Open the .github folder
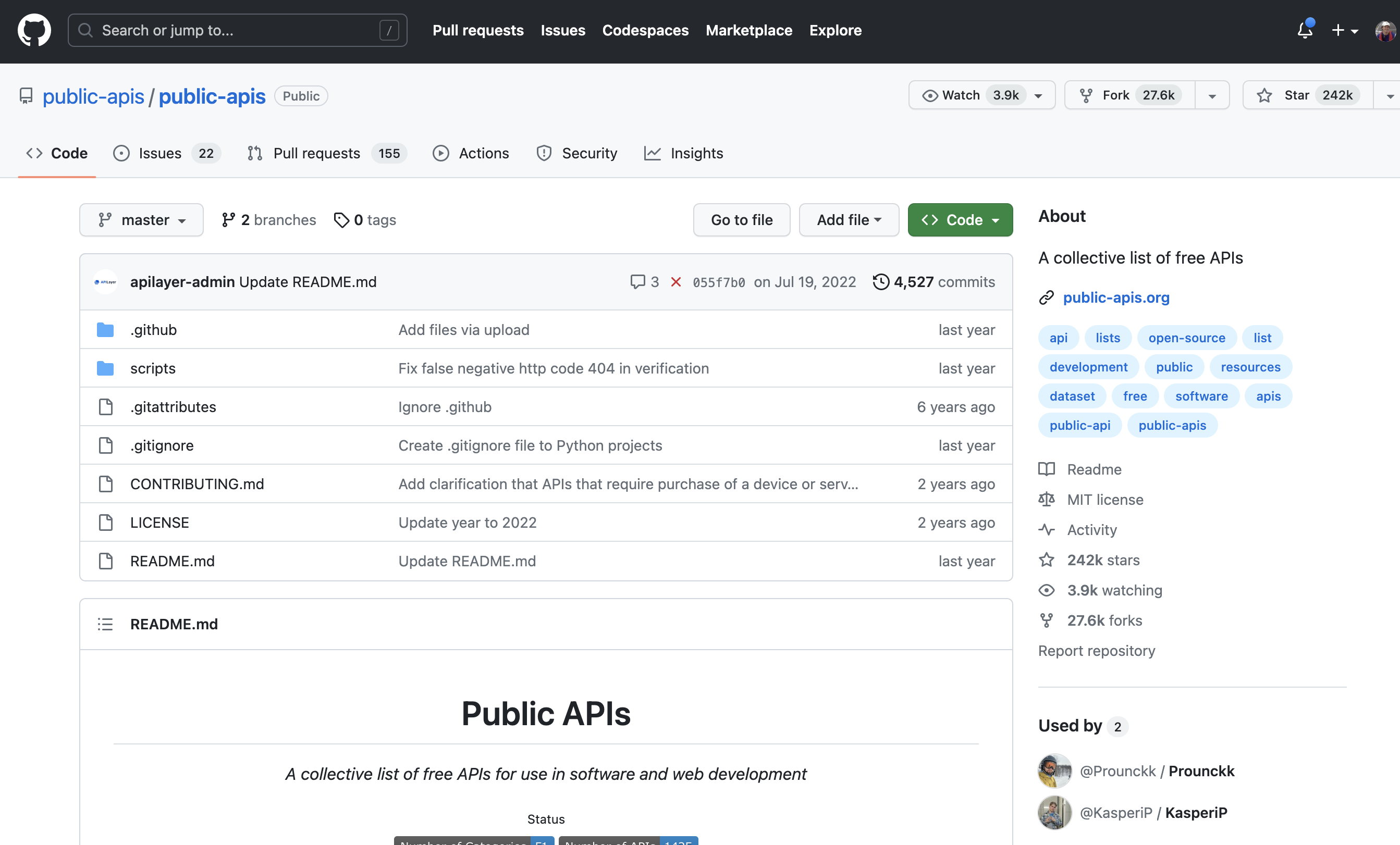The width and height of the screenshot is (1400, 845). click(153, 330)
